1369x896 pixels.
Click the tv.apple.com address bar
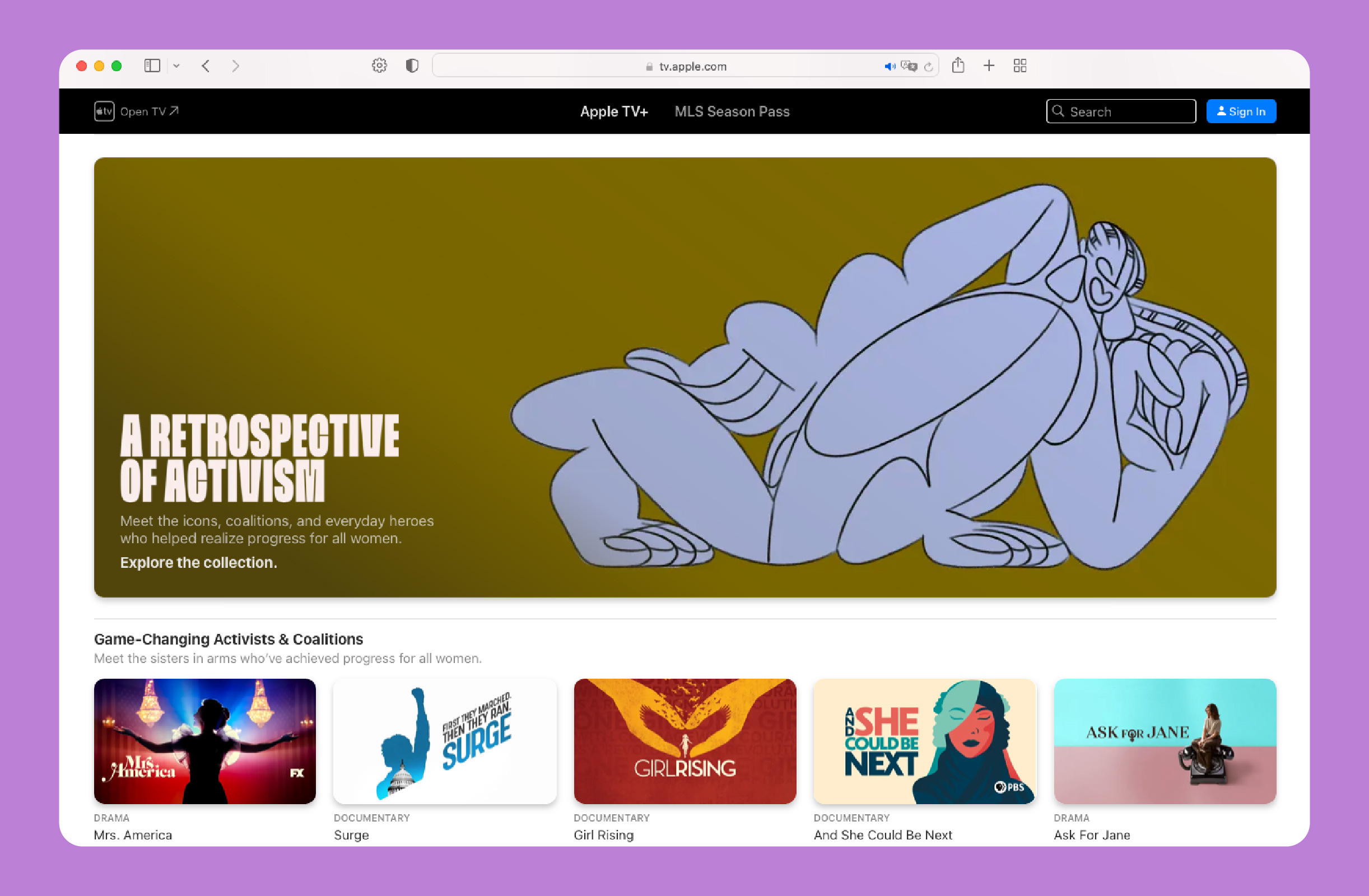coord(685,66)
